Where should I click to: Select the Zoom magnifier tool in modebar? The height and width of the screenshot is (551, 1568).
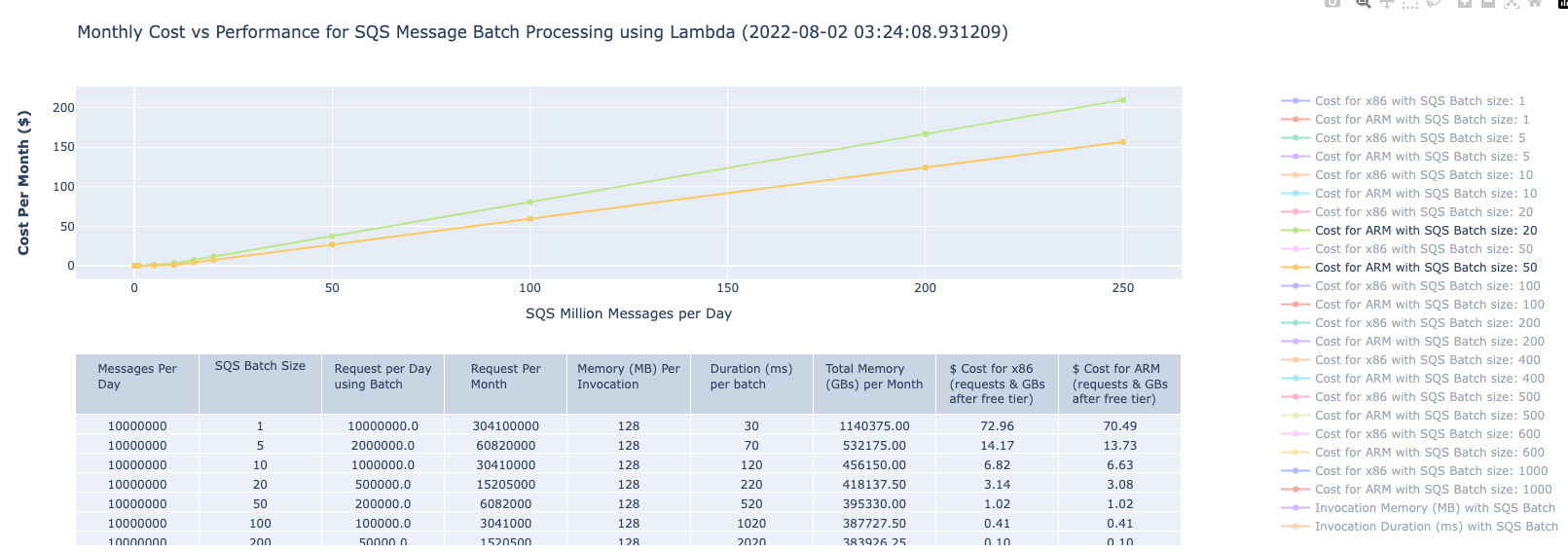(x=1364, y=3)
